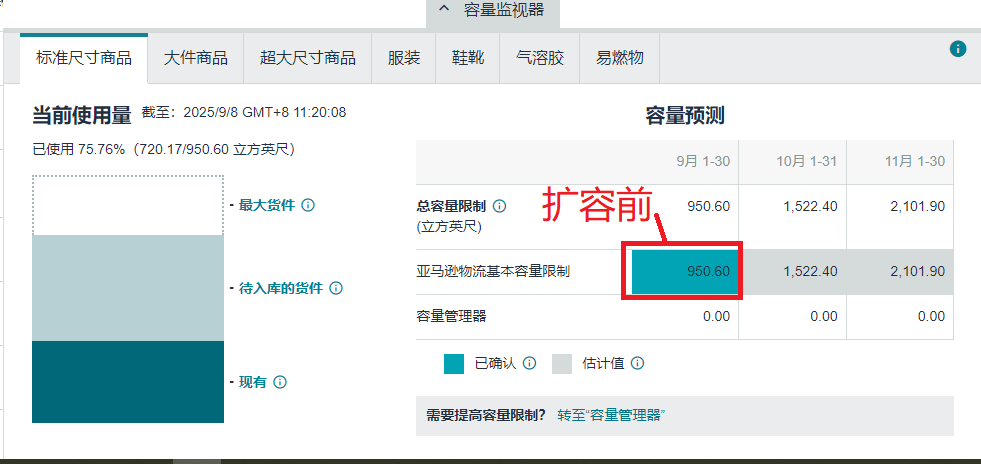Open the info tooltip for 总容量限制
Image resolution: width=981 pixels, height=464 pixels.
coord(499,206)
